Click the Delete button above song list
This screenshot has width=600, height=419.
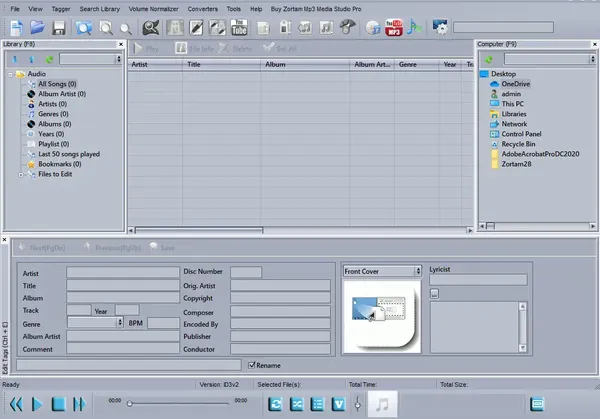[236, 49]
